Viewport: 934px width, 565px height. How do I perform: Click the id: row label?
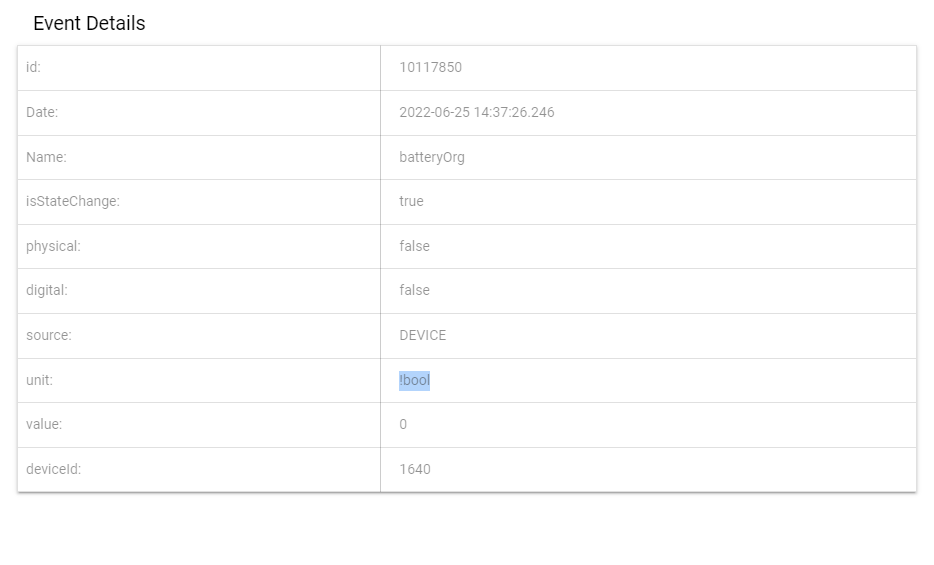[x=33, y=67]
